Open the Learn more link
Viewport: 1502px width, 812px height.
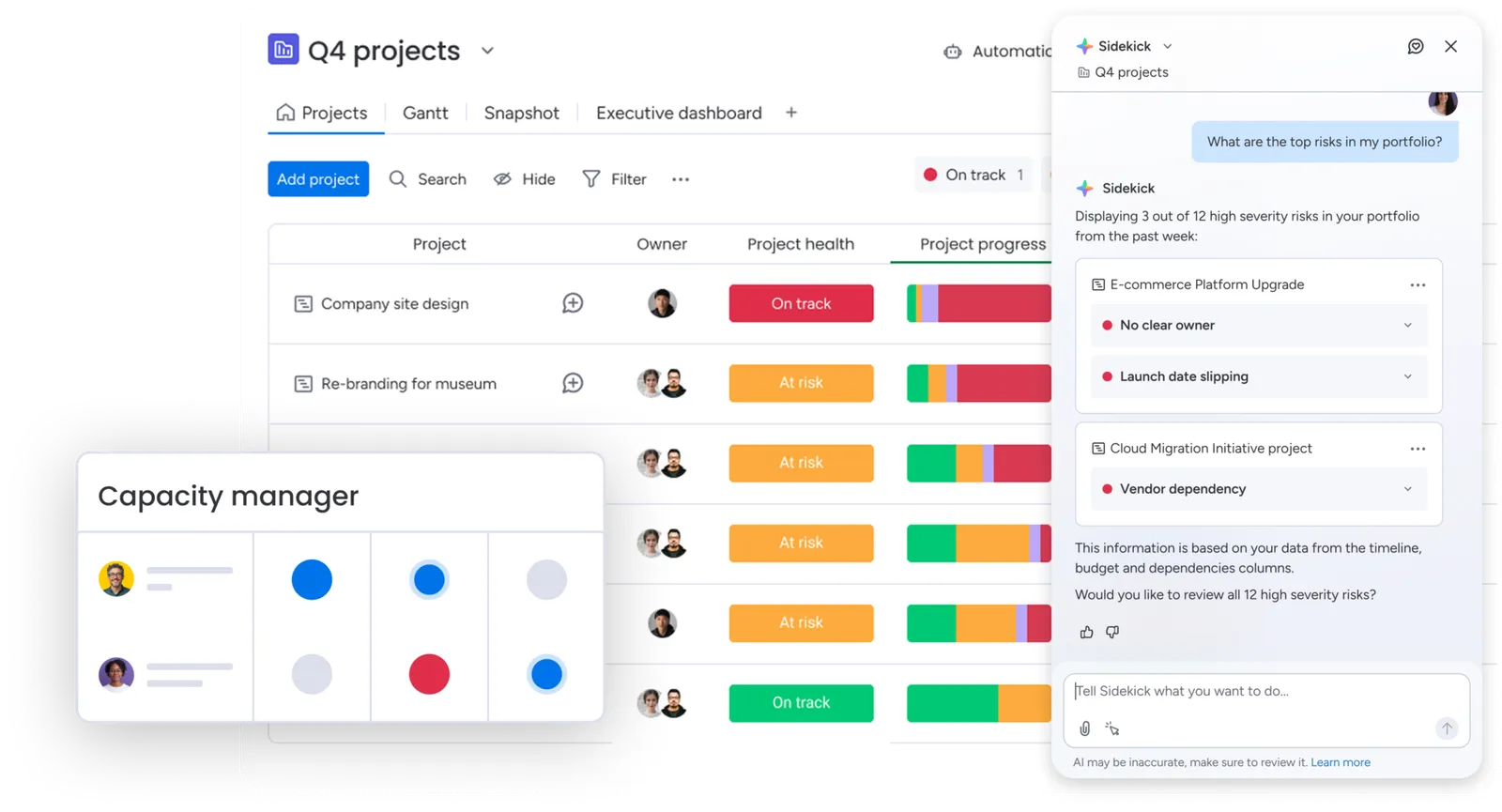coord(1341,762)
